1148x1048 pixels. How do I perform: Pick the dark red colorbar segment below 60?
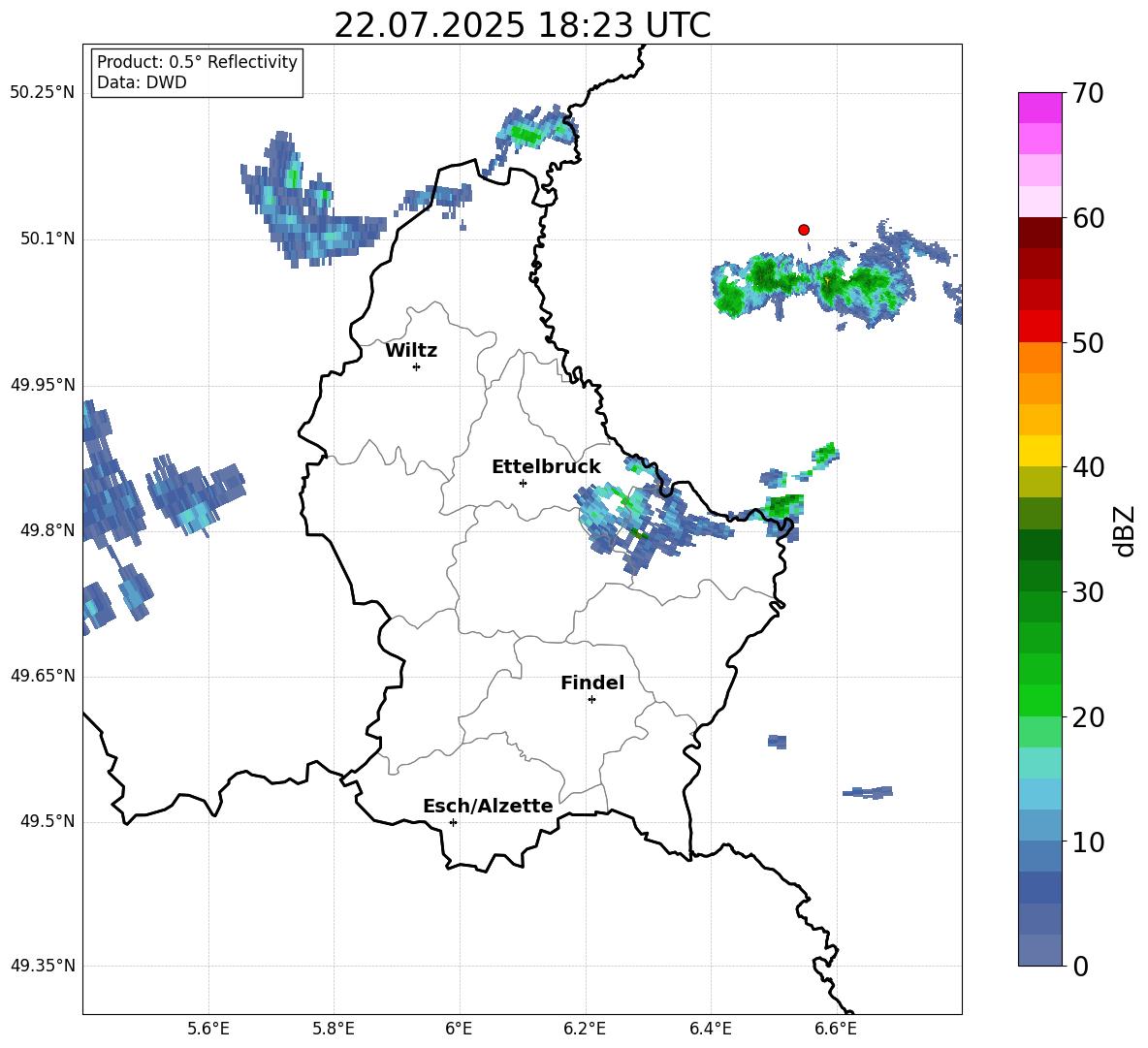point(1039,233)
